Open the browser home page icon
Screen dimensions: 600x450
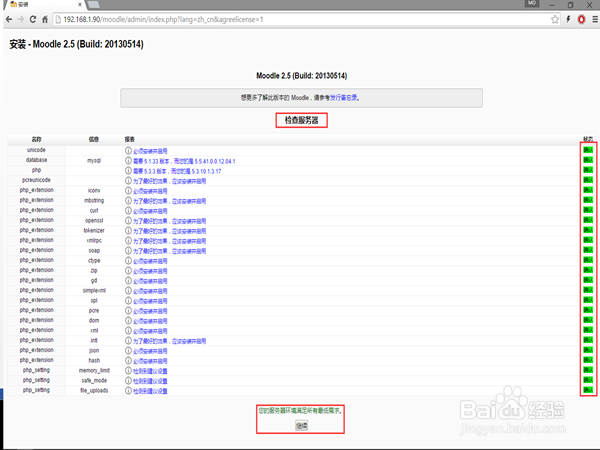[x=45, y=19]
